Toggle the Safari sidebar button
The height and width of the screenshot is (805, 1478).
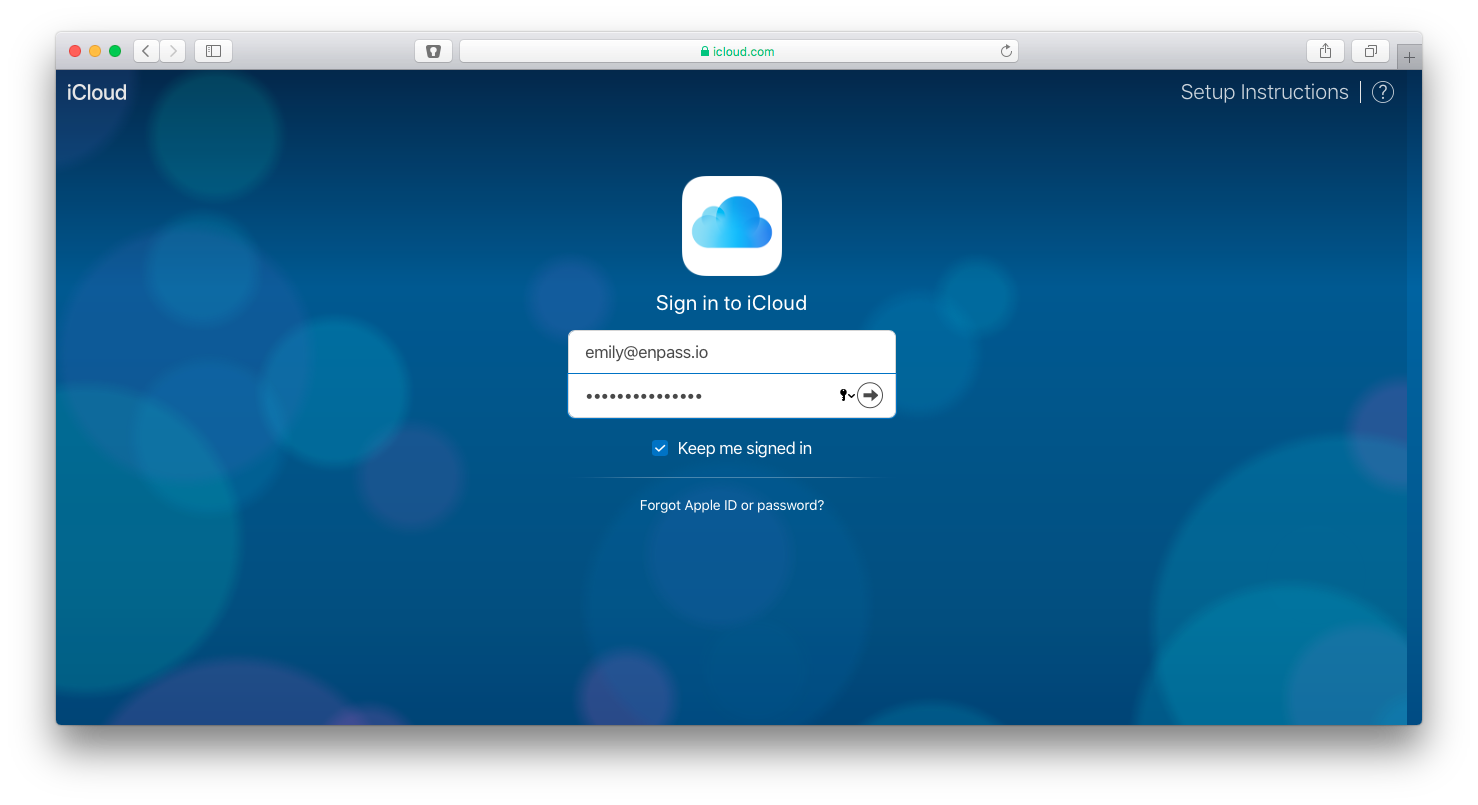(x=213, y=51)
